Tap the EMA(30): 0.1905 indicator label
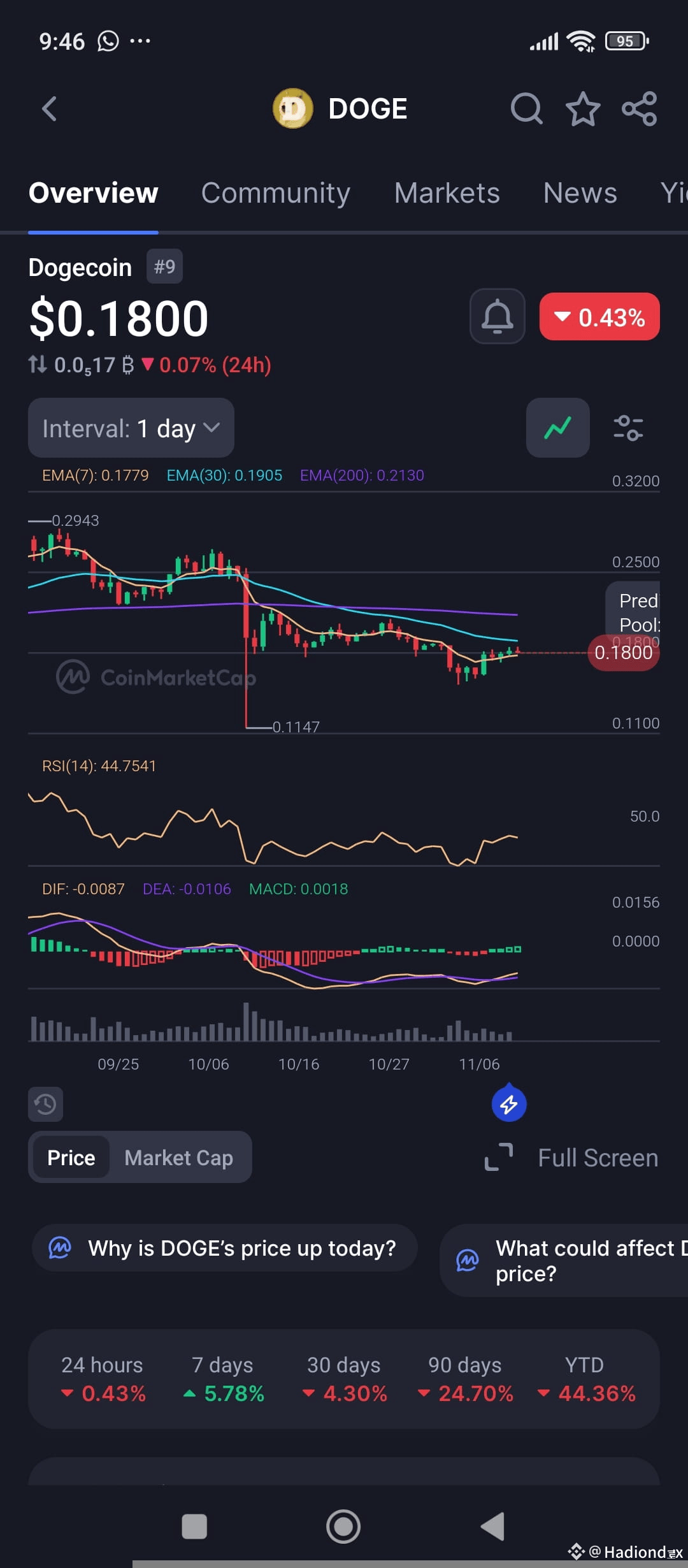 (x=224, y=475)
